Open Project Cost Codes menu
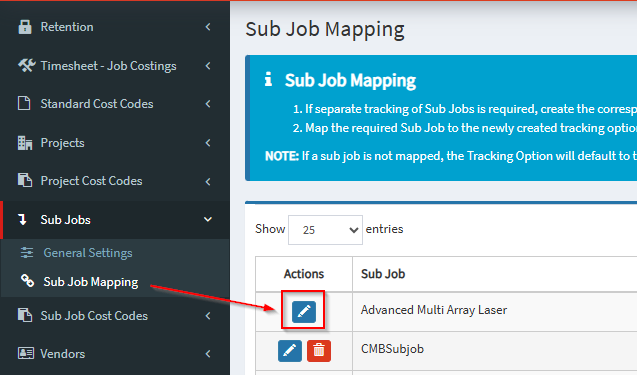Screen dimensions: 637x375 tap(115, 181)
